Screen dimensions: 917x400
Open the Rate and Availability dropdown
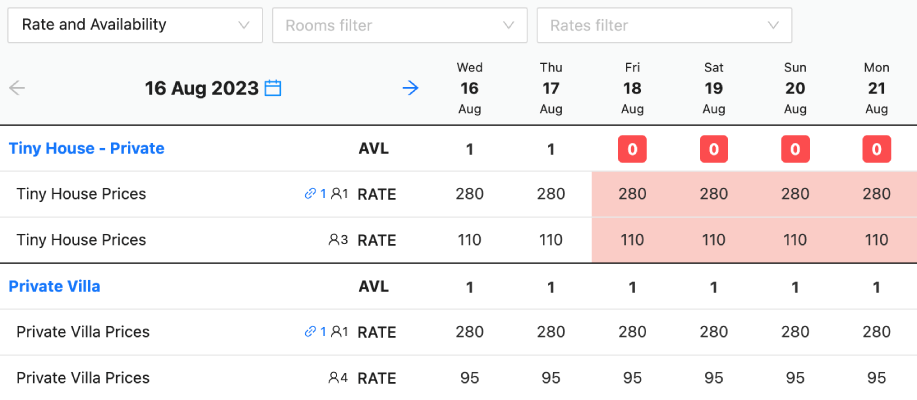point(135,25)
